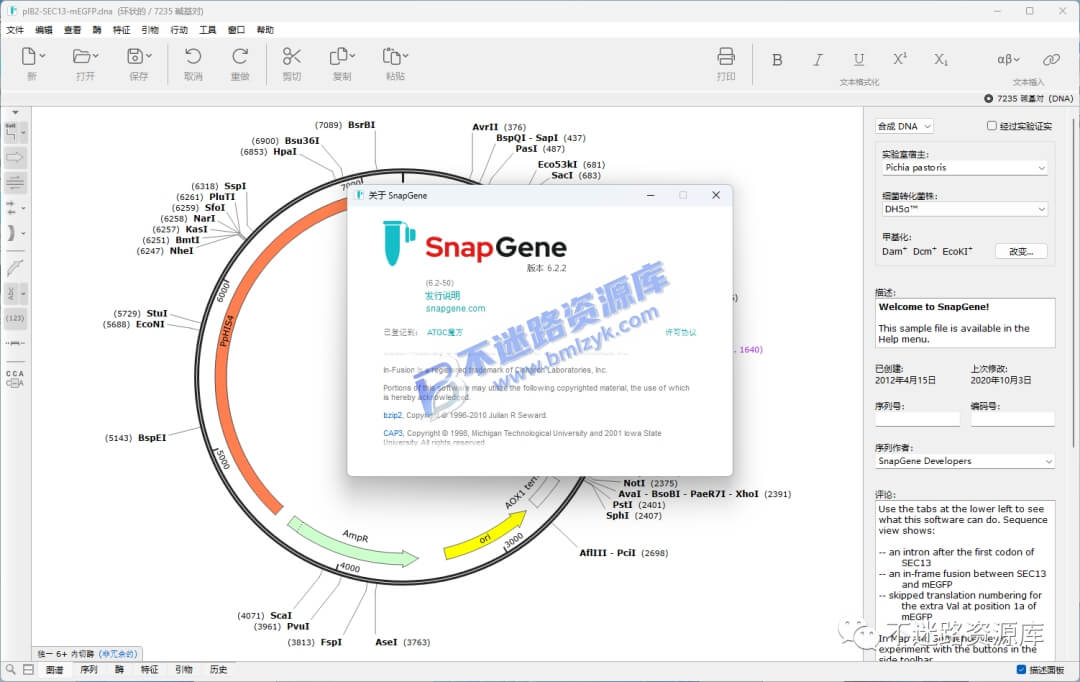This screenshot has height=682, width=1080.
Task: Expand the Save dropdown arrow
Action: [149, 56]
